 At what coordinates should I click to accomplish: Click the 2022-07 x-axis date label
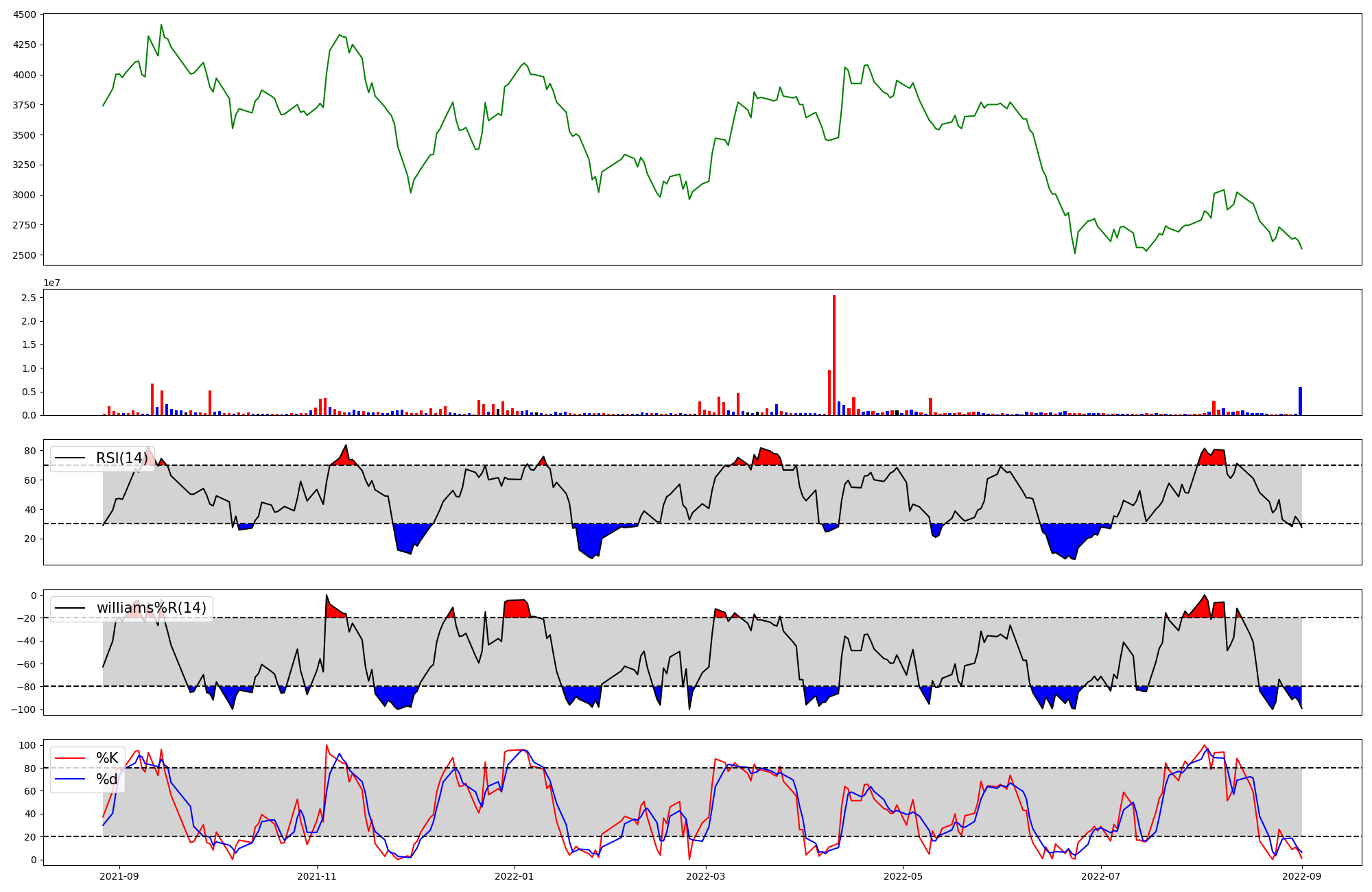coord(1101,876)
